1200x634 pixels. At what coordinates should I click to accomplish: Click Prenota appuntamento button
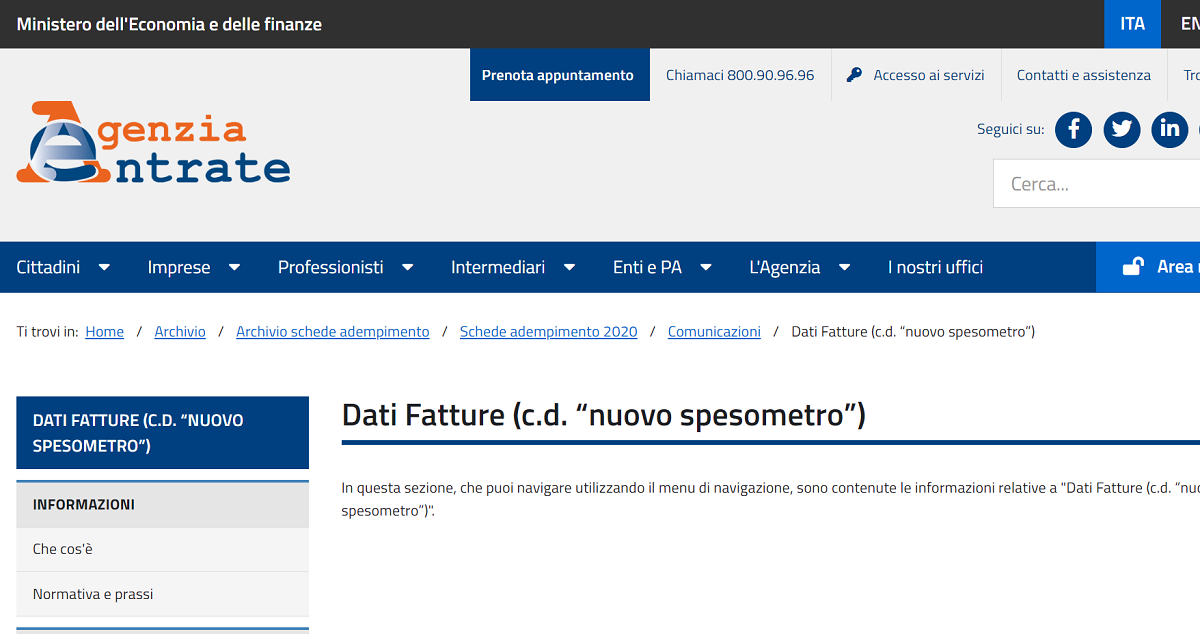[x=560, y=75]
